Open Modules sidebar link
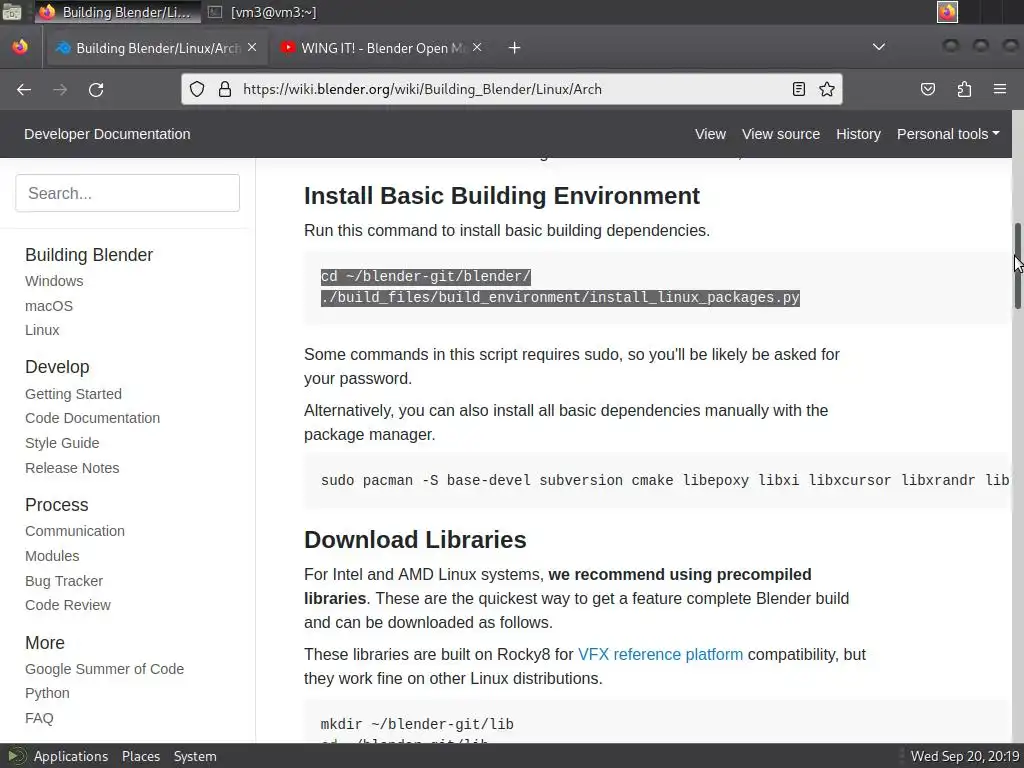1024x768 pixels. click(x=52, y=556)
